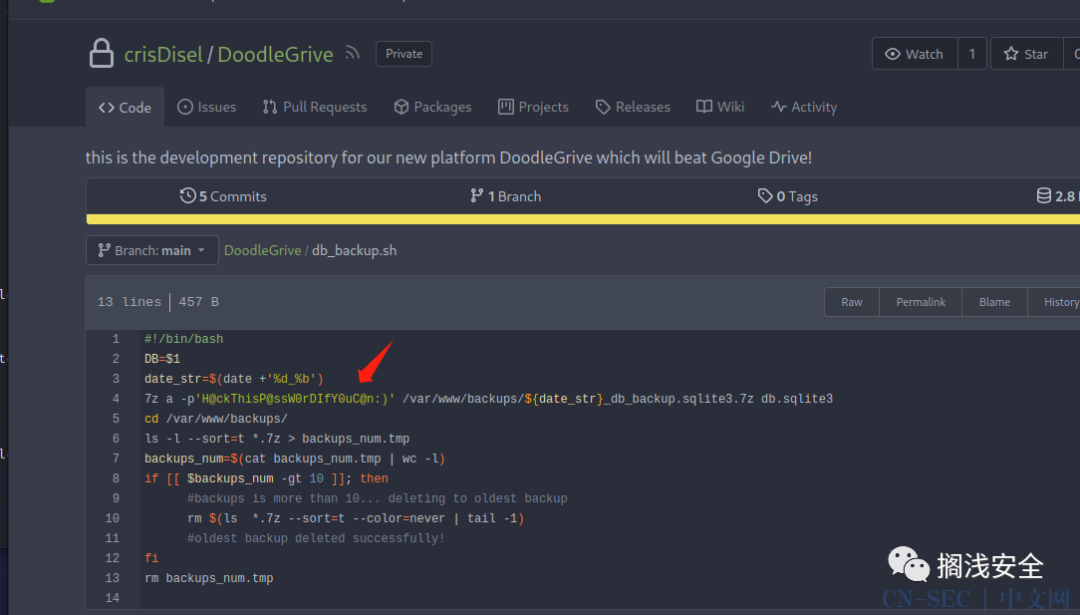Go to the Pull Requests tab
The image size is (1080, 615).
(315, 107)
